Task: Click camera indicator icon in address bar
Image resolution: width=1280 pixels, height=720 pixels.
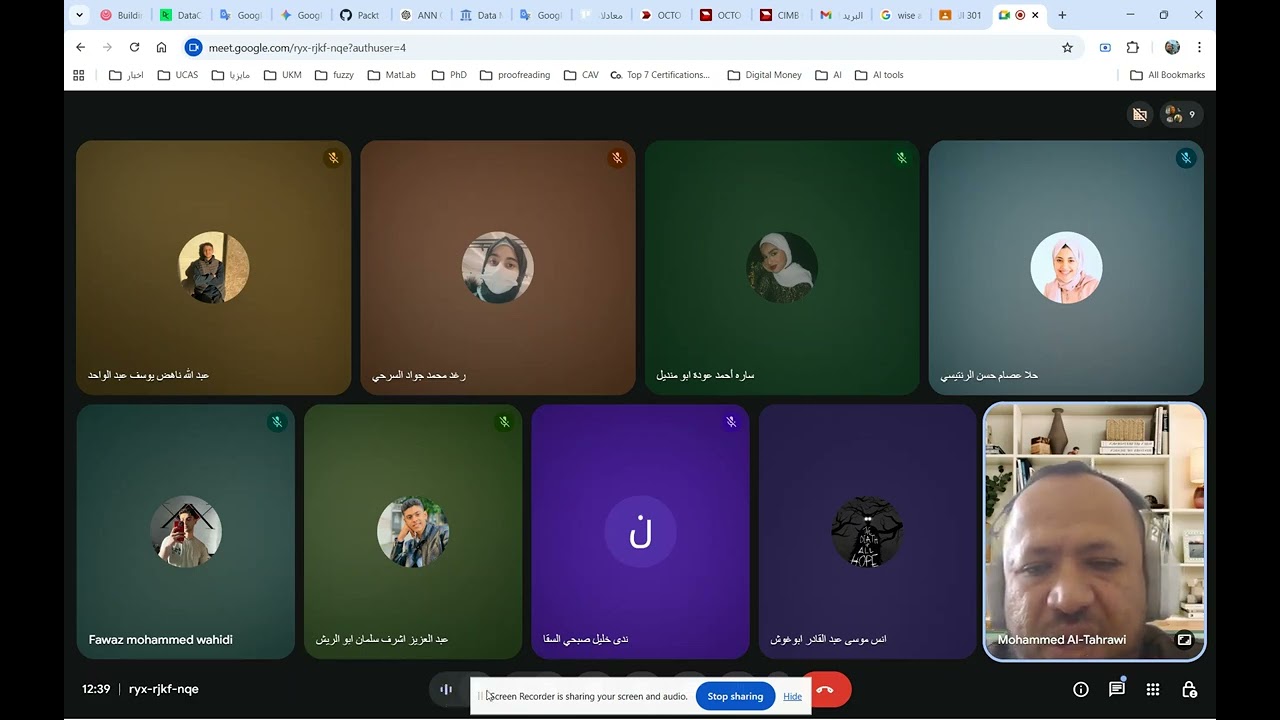Action: (x=1105, y=47)
